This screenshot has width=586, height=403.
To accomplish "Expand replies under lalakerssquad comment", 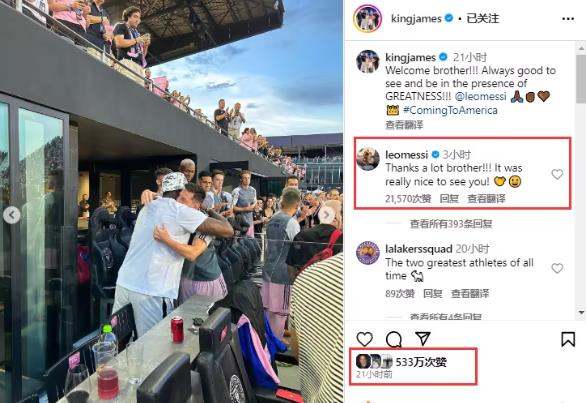I will pyautogui.click(x=445, y=317).
